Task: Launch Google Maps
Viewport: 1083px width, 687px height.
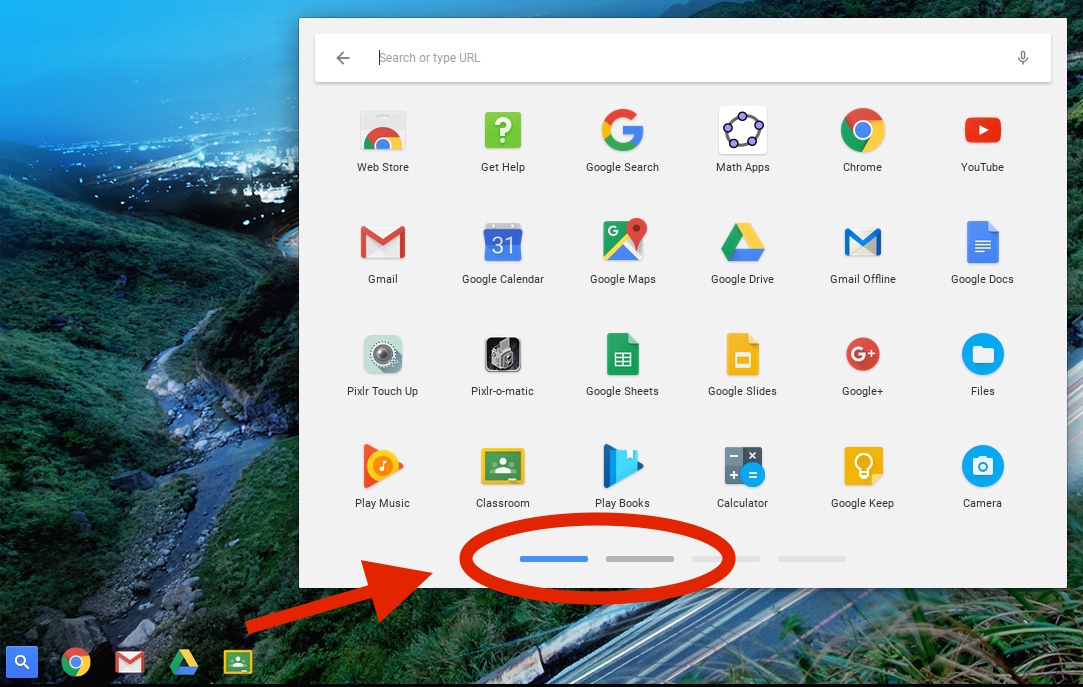Action: (622, 240)
